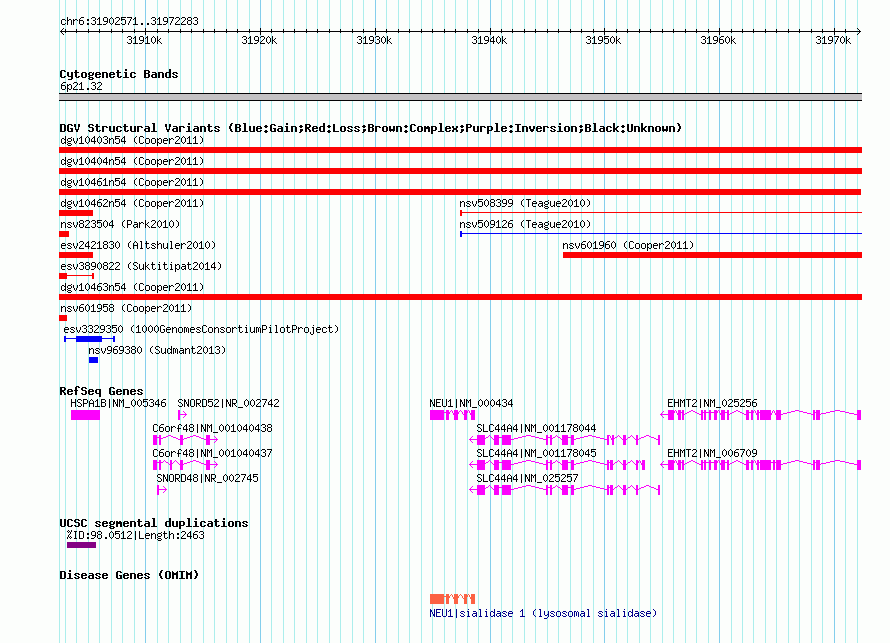Image resolution: width=890 pixels, height=643 pixels.
Task: Click the nsv509126 (Teague2010) label
Action: tap(525, 224)
